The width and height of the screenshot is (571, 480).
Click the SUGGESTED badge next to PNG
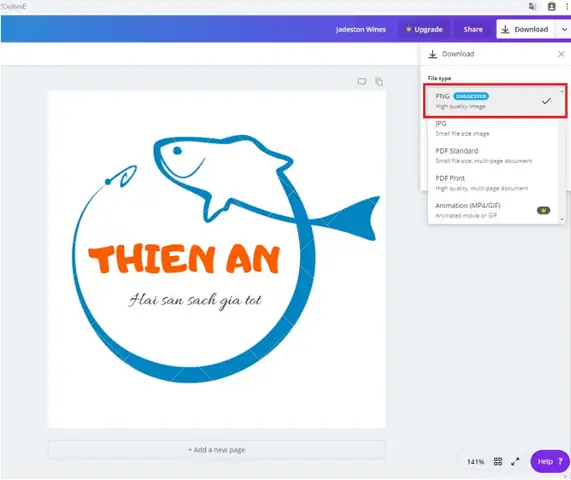pos(471,96)
